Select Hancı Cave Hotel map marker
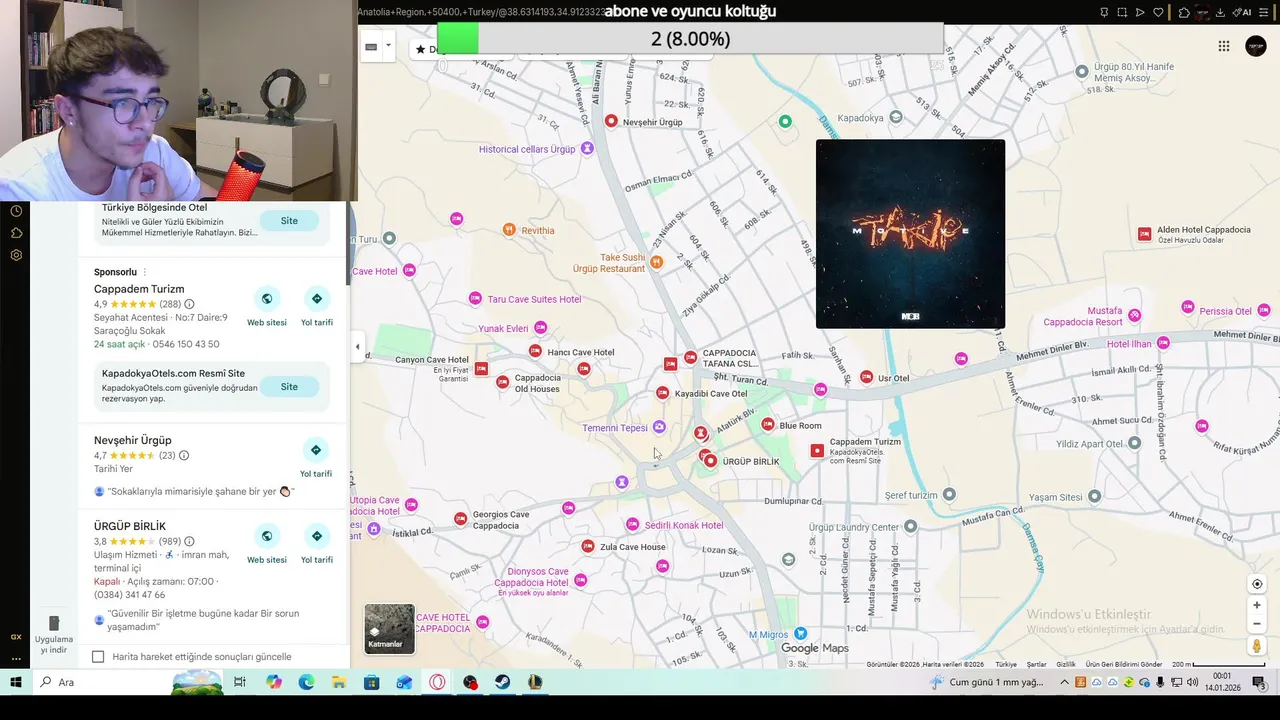 pyautogui.click(x=535, y=352)
